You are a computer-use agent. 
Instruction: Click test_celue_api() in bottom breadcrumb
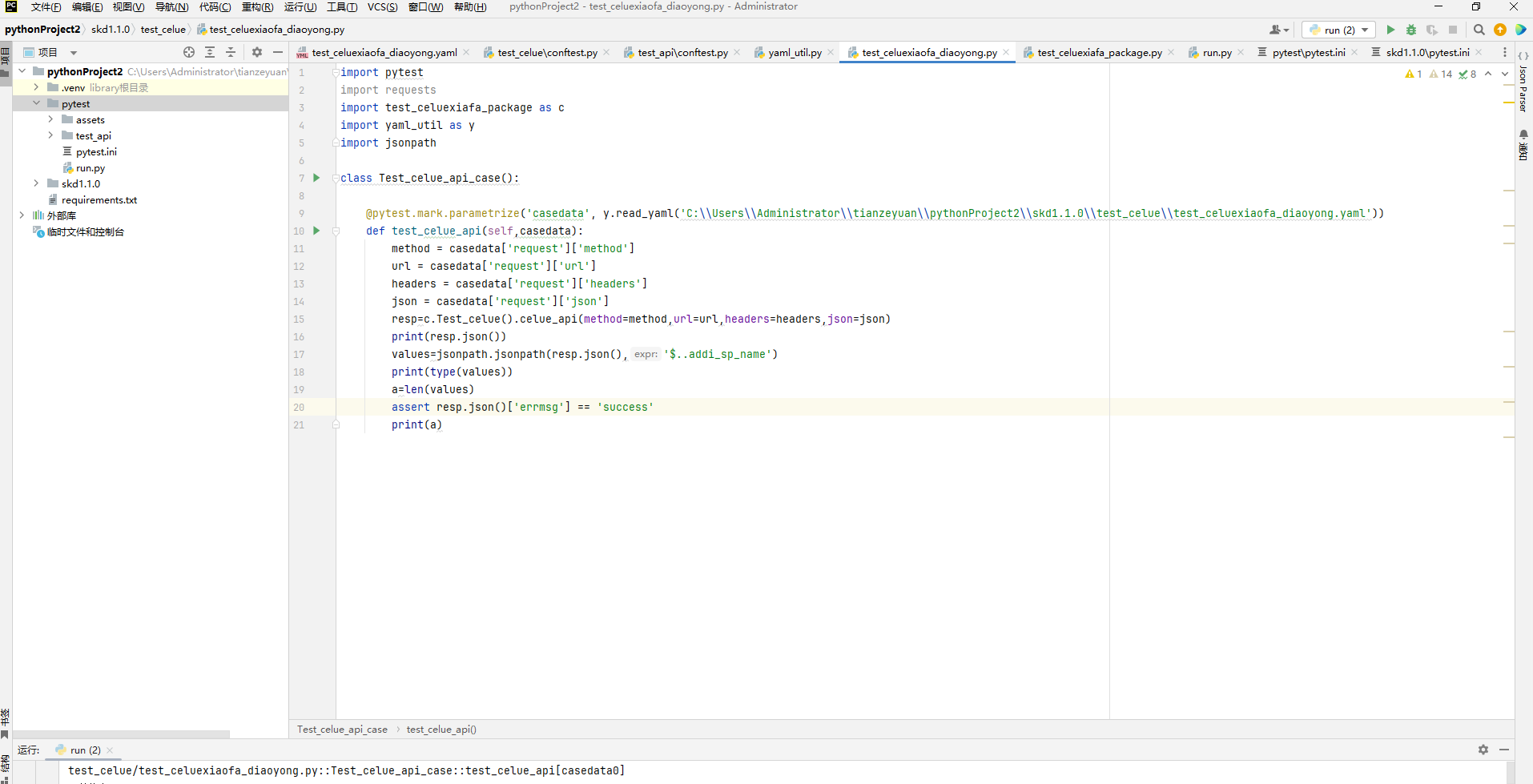coord(441,730)
